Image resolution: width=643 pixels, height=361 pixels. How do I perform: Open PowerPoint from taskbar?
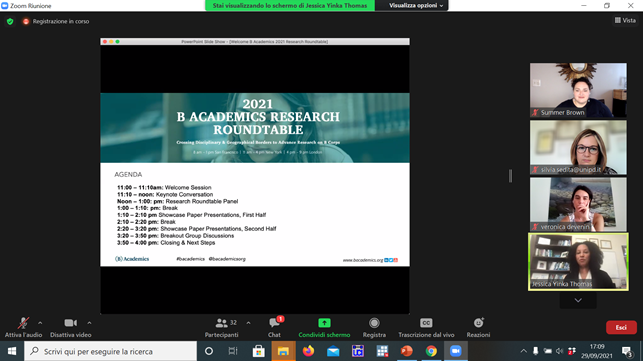[x=406, y=351]
